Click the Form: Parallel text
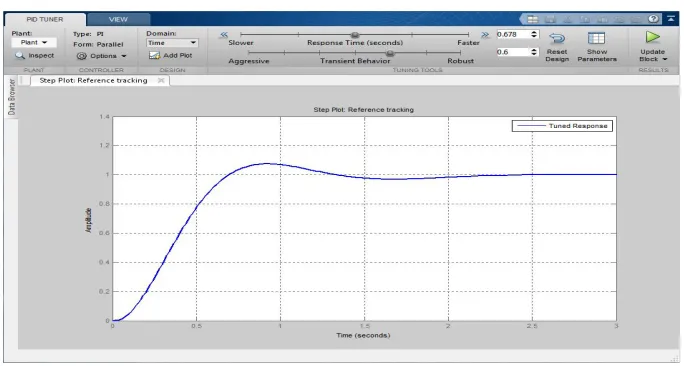The height and width of the screenshot is (366, 684). [x=98, y=44]
